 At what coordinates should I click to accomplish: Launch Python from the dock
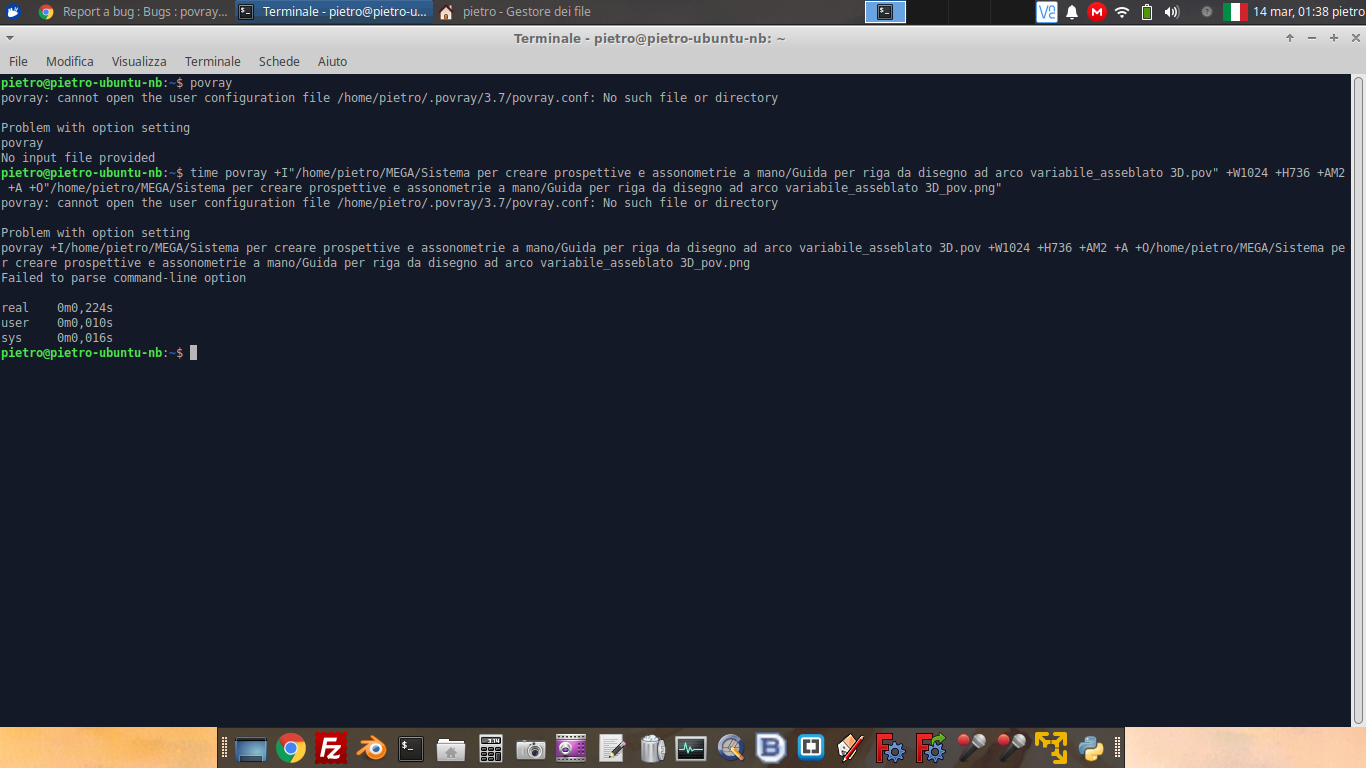[x=1091, y=748]
